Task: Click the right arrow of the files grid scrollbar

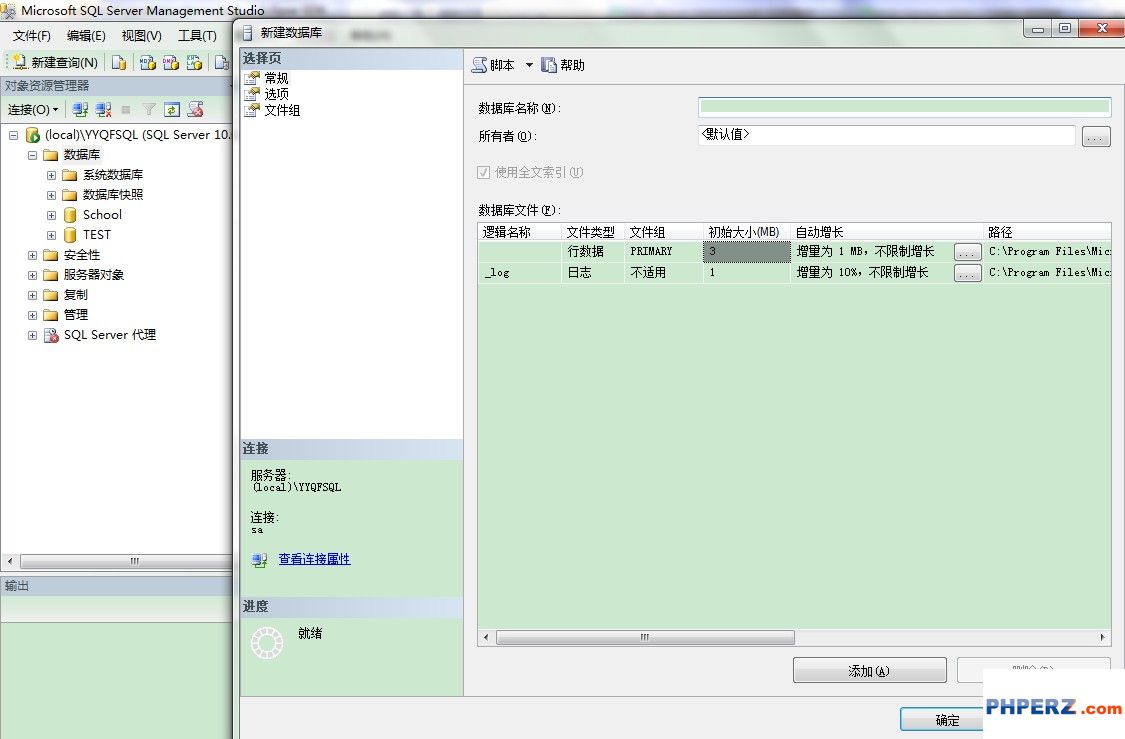Action: (x=1103, y=637)
